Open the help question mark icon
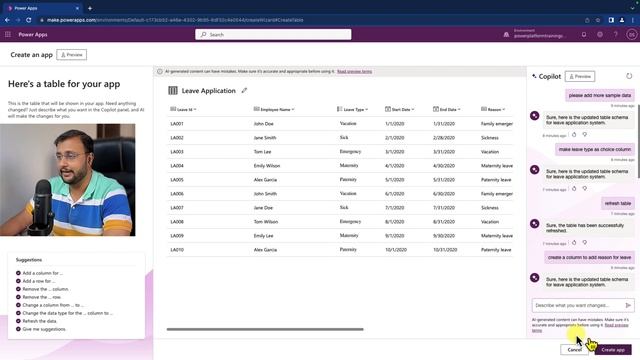This screenshot has width=640, height=360. pos(616,35)
